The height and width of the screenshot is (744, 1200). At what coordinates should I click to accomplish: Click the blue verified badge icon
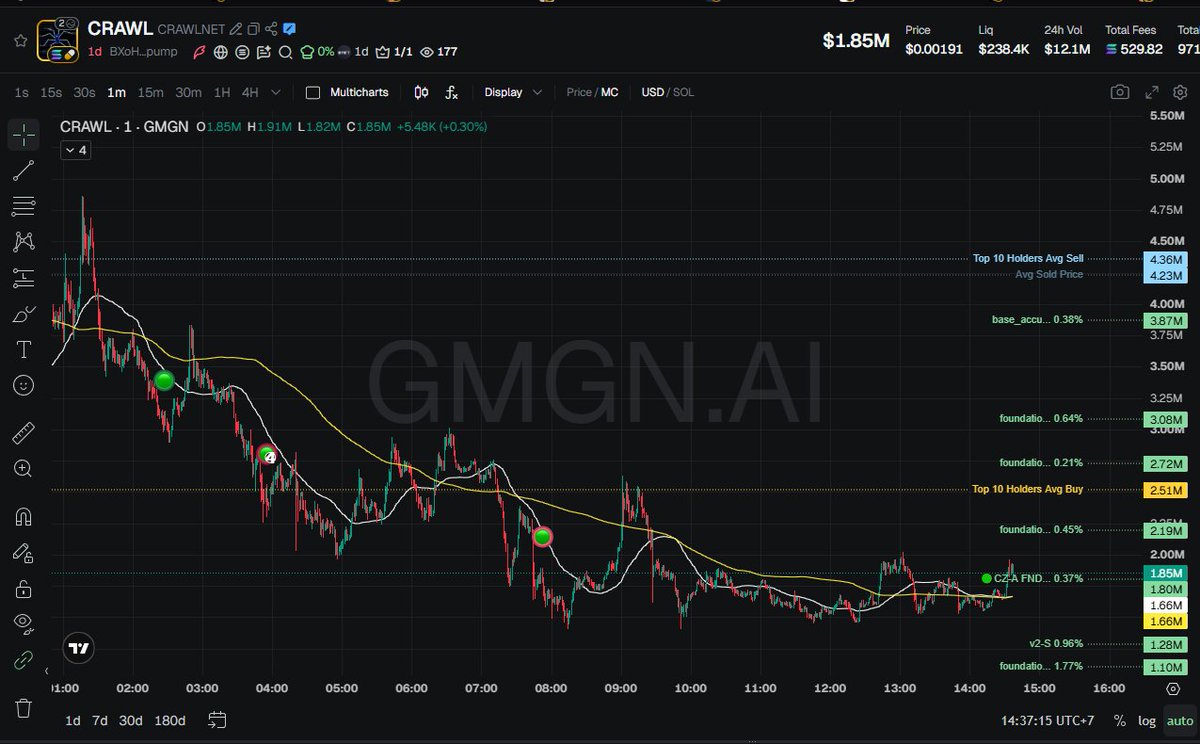289,29
